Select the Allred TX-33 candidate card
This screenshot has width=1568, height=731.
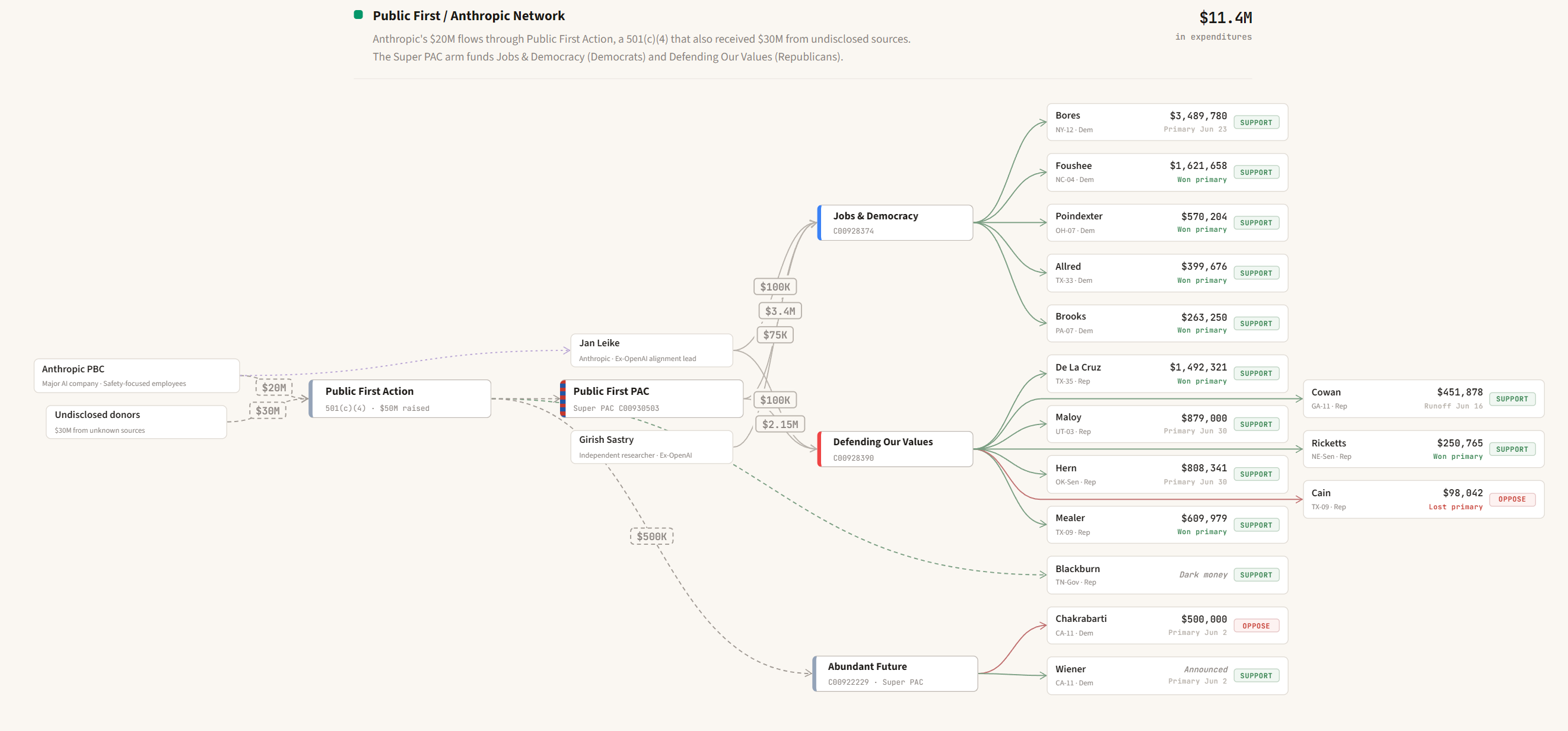(1167, 273)
